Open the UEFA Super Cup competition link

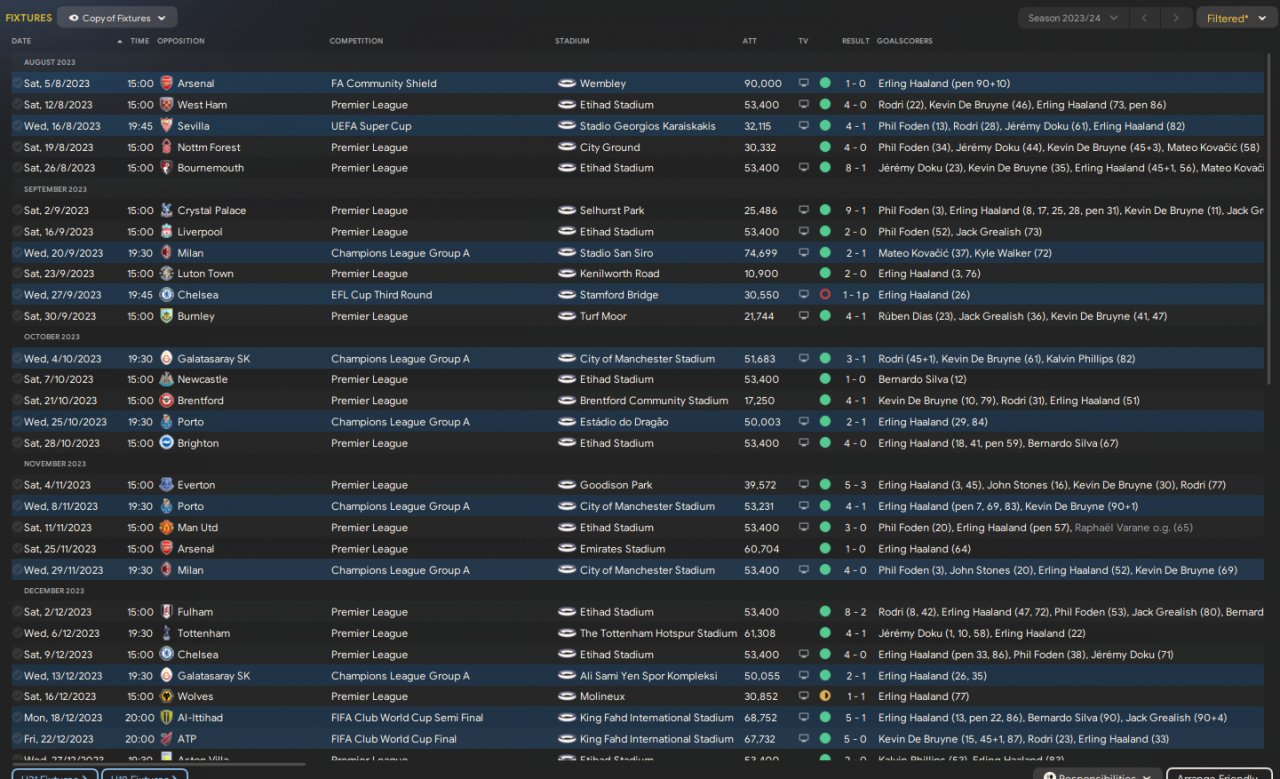click(x=371, y=126)
